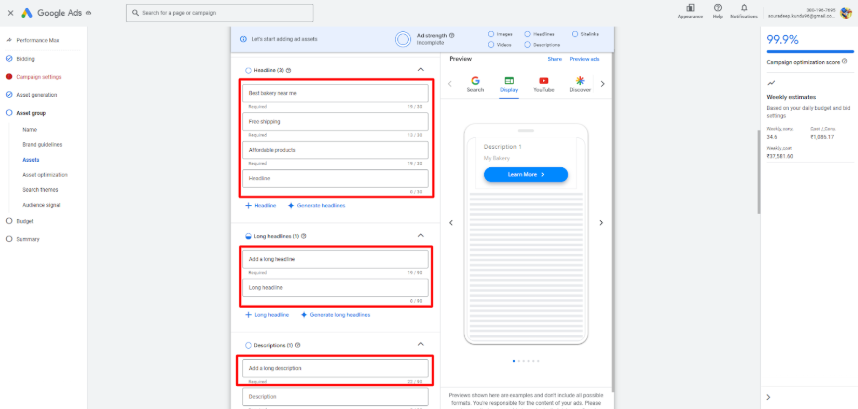Screen dimensions: 858x409
Task: Click the Preview ads link
Action: (x=584, y=59)
